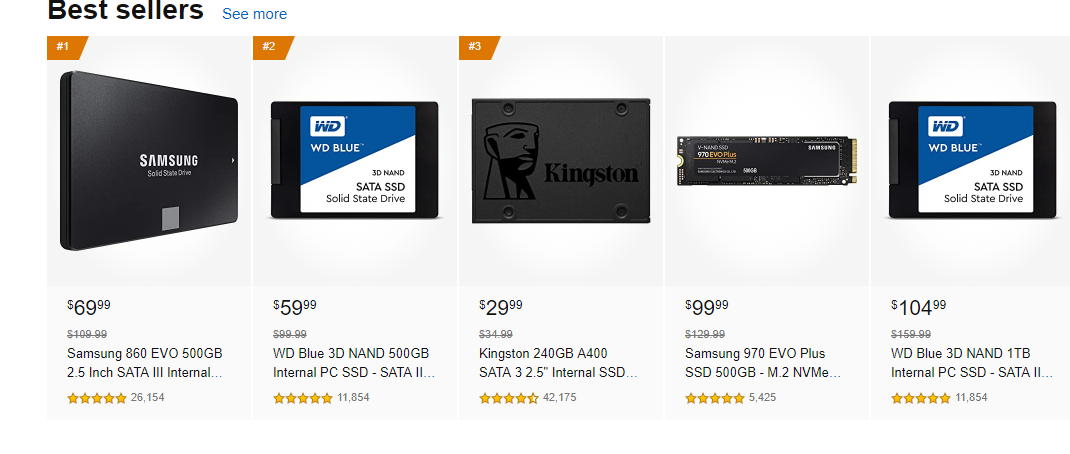
Task: Open the Kingston A400 SSD image
Action: click(561, 161)
